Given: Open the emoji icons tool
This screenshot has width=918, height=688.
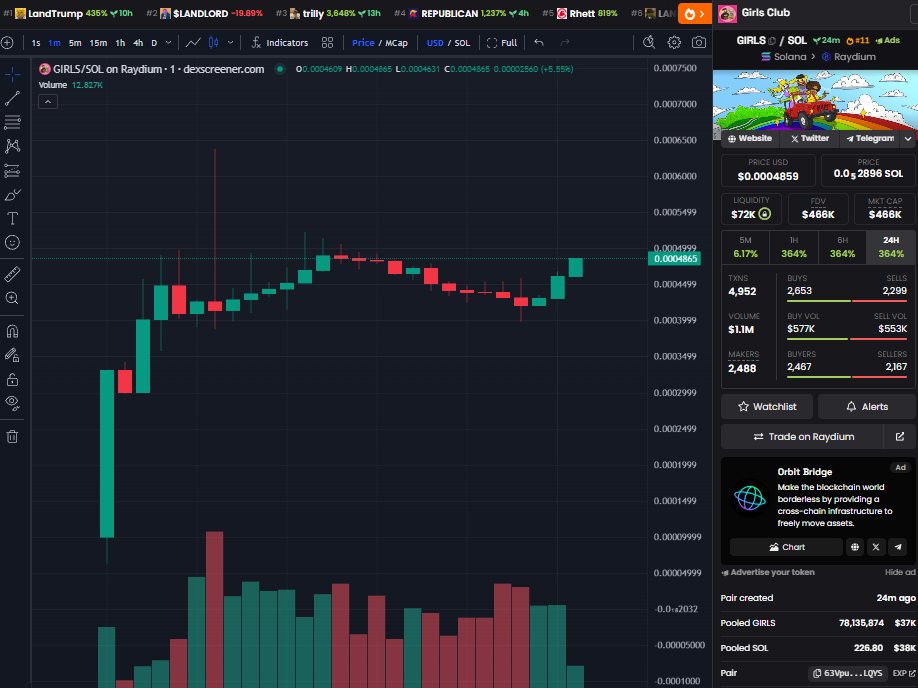Looking at the screenshot, I should click(x=12, y=242).
